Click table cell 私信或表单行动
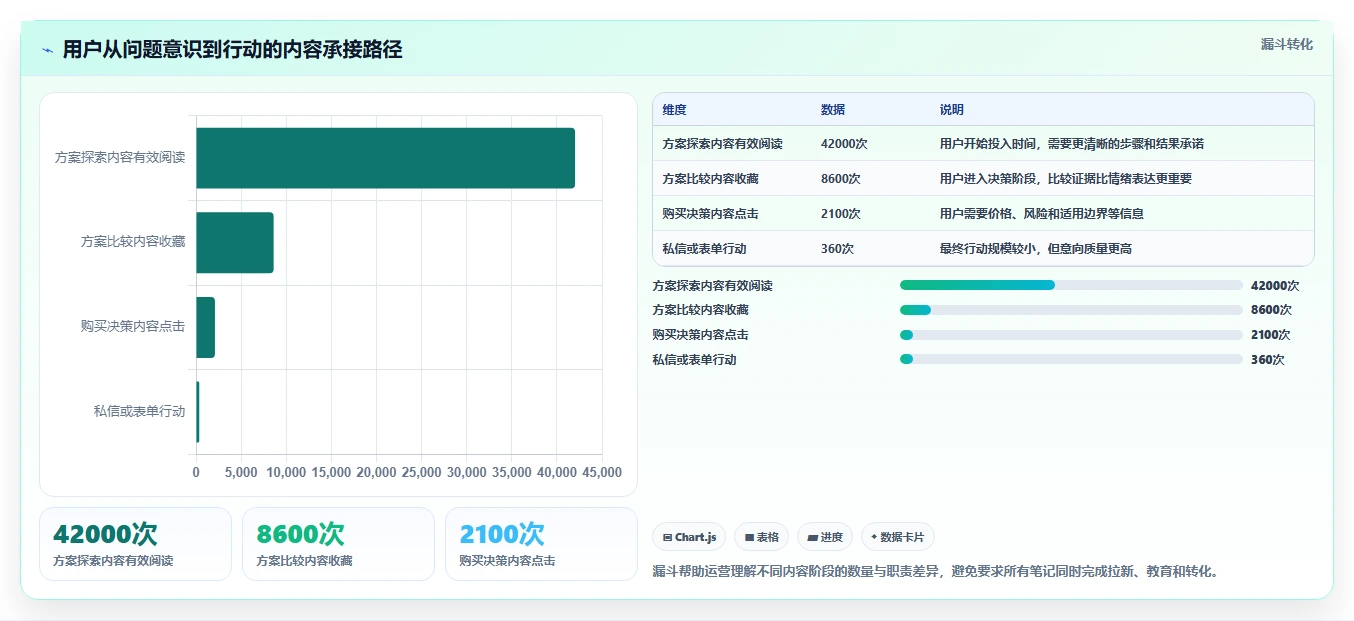1354x621 pixels. pyautogui.click(x=704, y=249)
